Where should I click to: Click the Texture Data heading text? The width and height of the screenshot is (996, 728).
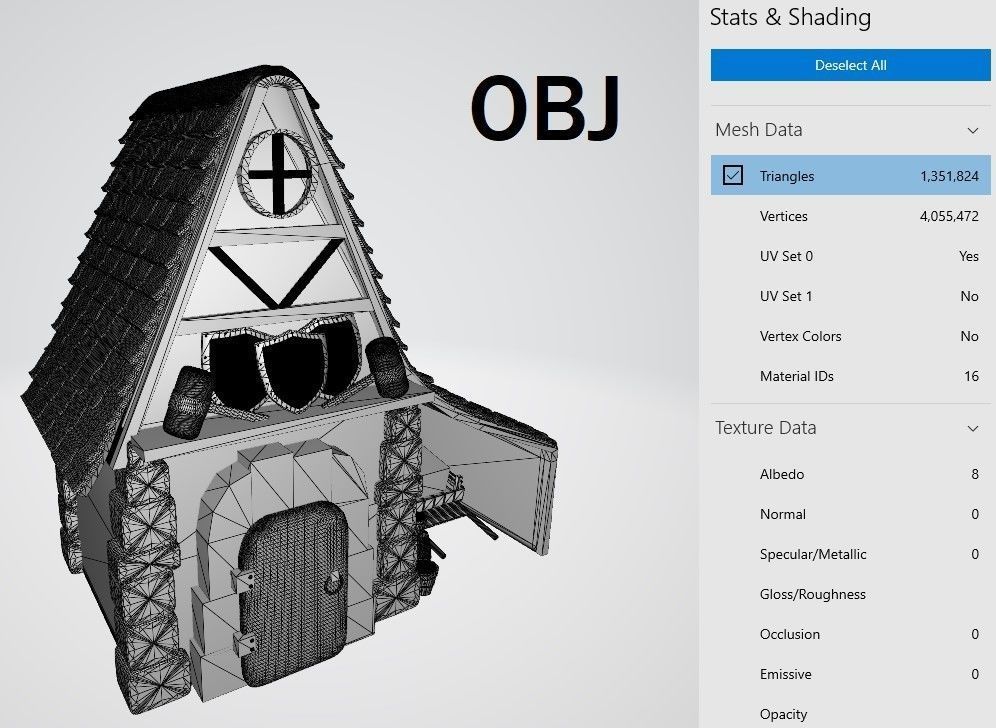[x=765, y=428]
